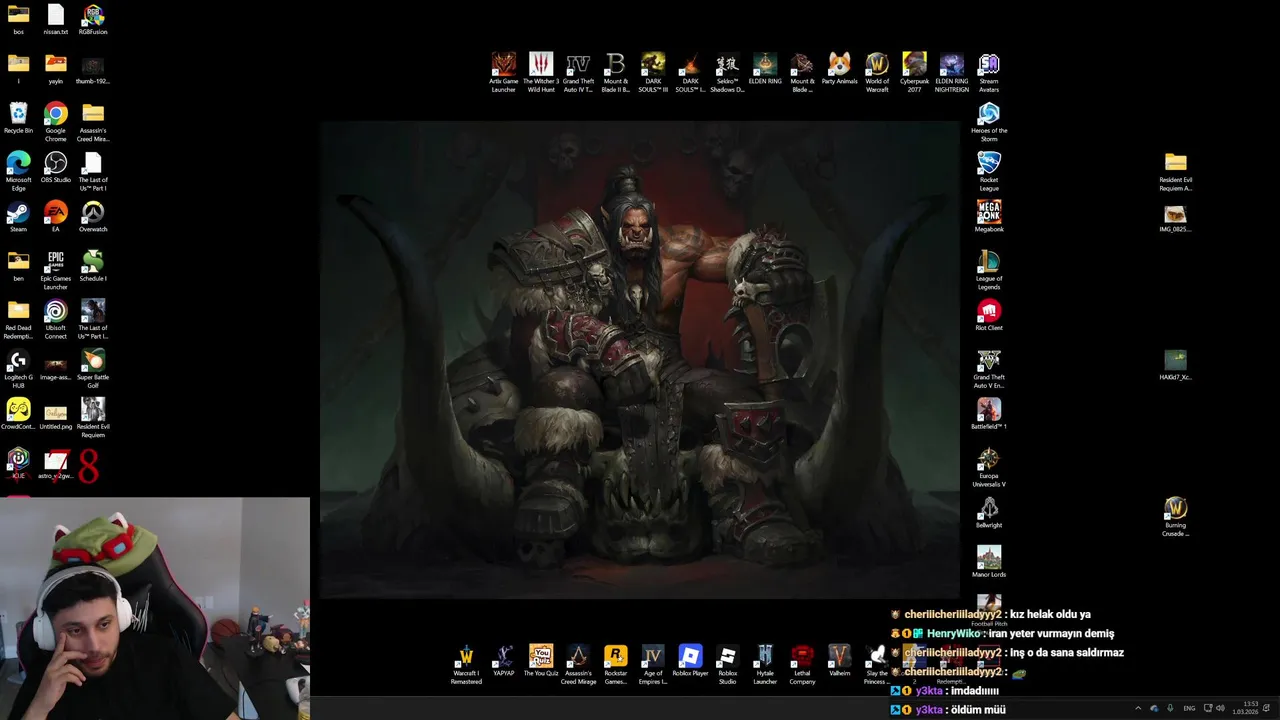Switch the ENG input language indicator
1280x720 pixels.
tap(1189, 708)
